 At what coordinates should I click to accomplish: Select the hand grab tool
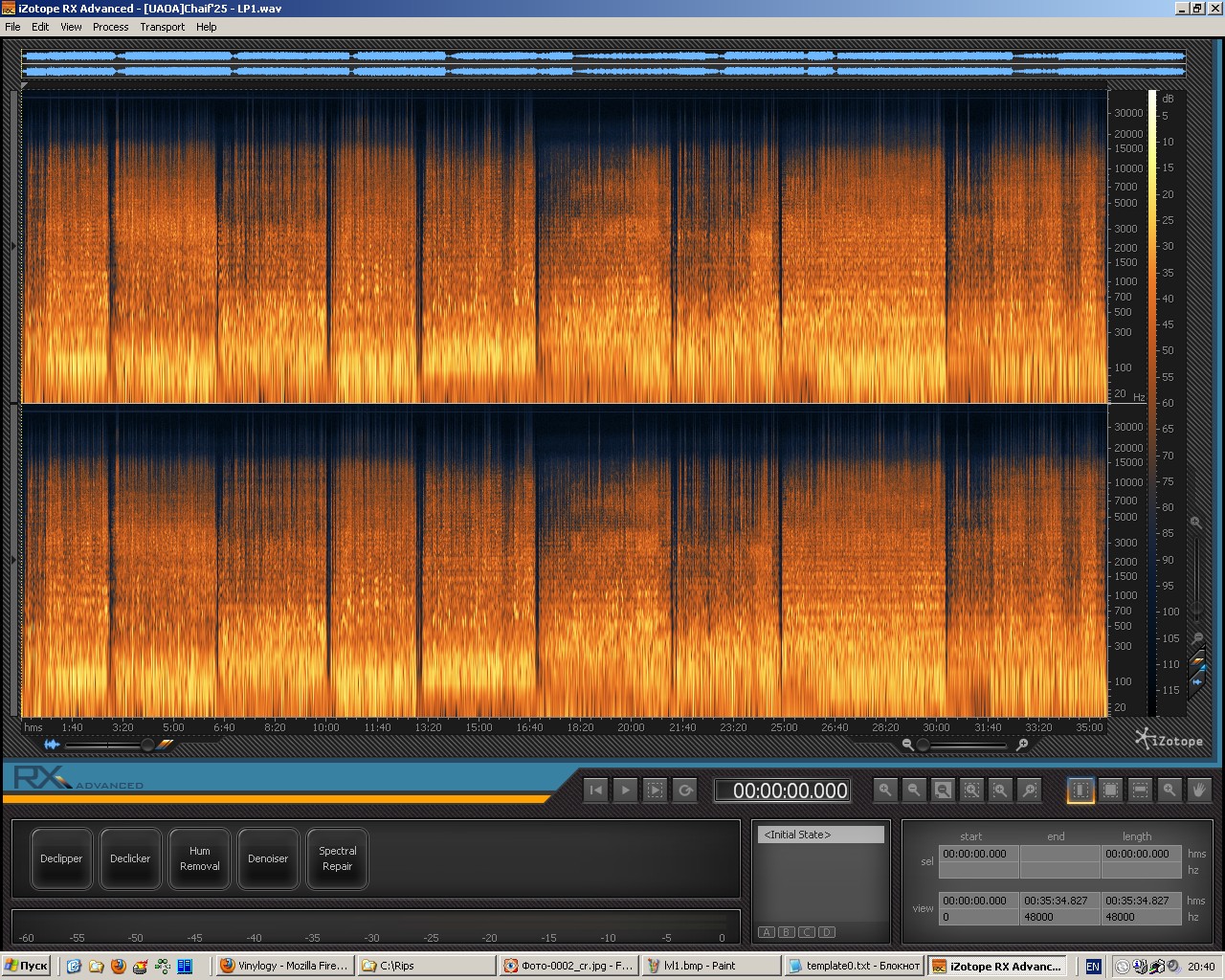(x=1198, y=790)
